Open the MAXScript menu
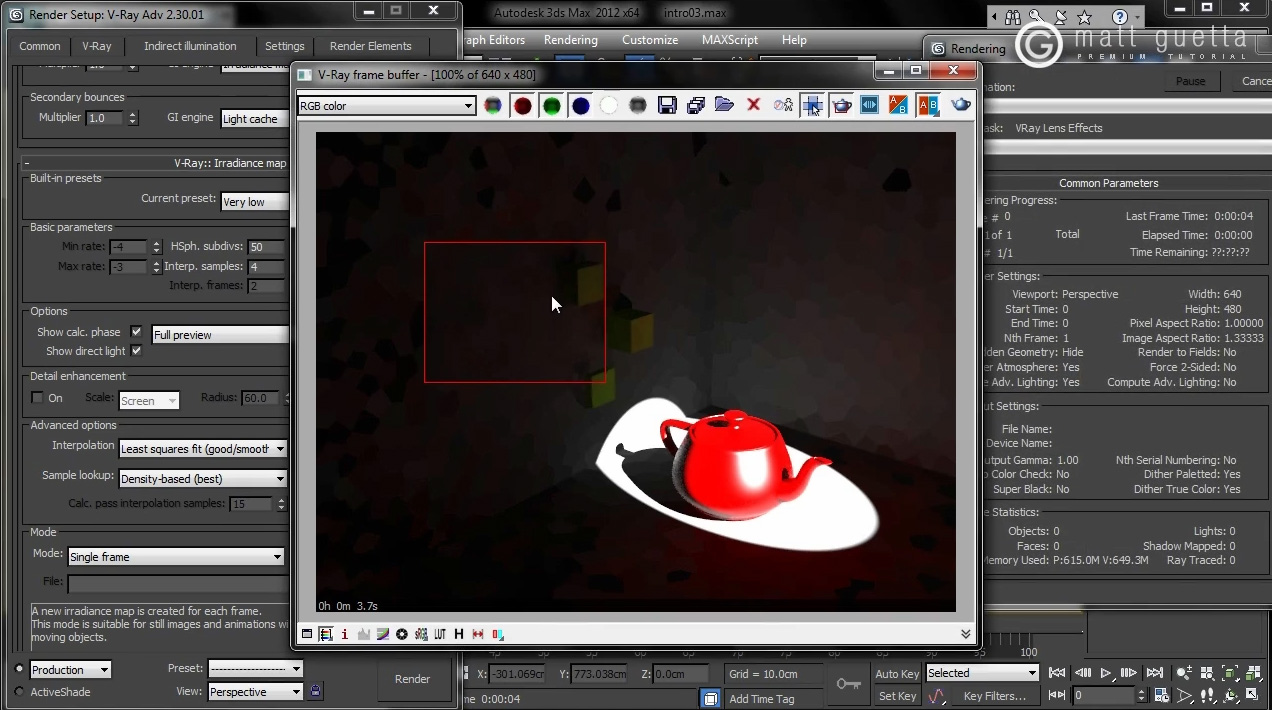Image resolution: width=1272 pixels, height=710 pixels. [x=730, y=40]
